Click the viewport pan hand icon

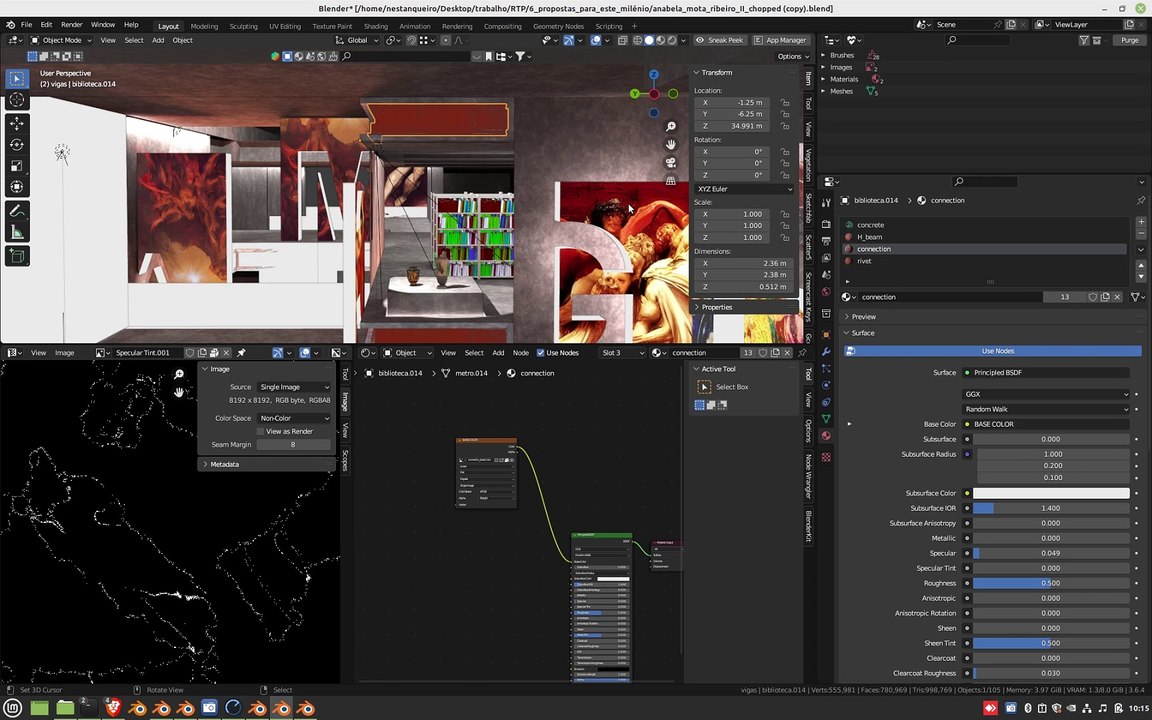click(670, 144)
